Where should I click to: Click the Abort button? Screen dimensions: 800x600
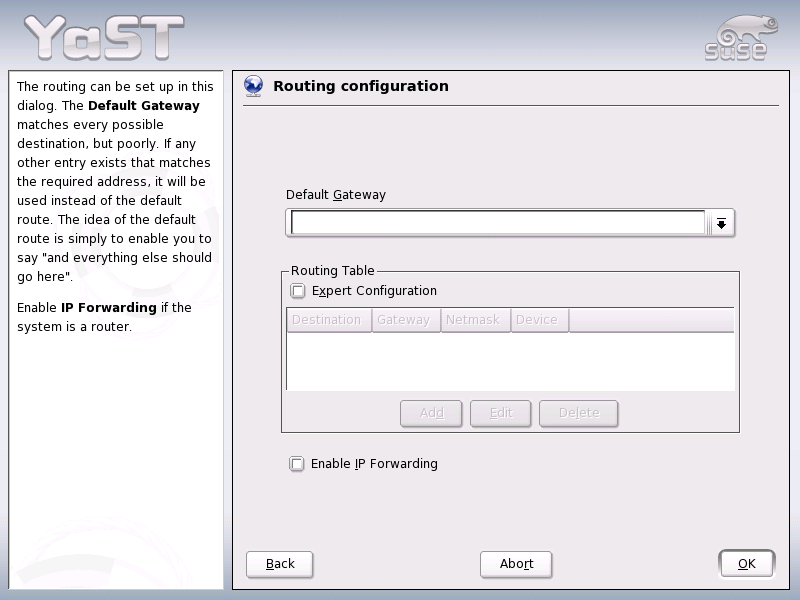[515, 563]
